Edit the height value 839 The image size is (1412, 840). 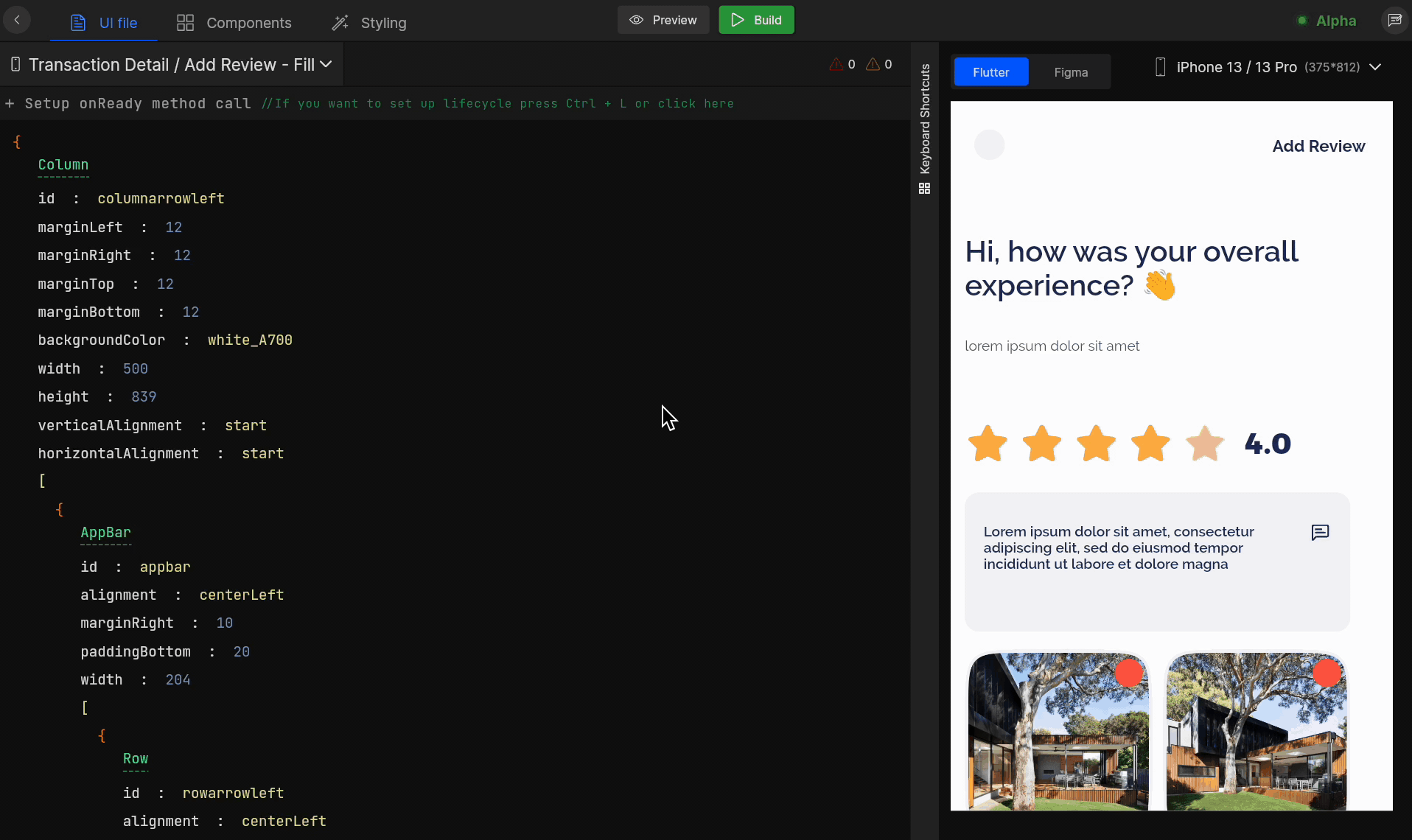click(x=144, y=396)
